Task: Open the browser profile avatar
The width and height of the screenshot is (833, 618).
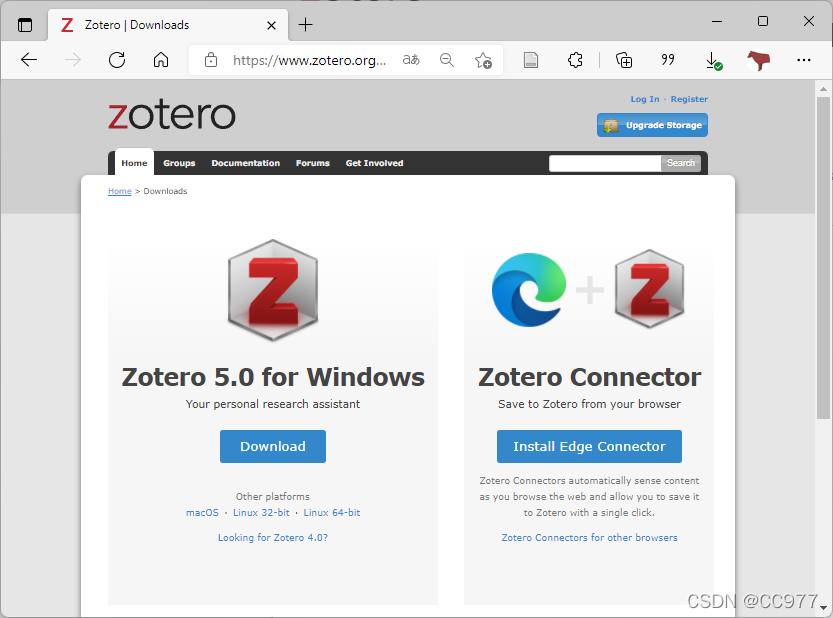Action: (759, 60)
